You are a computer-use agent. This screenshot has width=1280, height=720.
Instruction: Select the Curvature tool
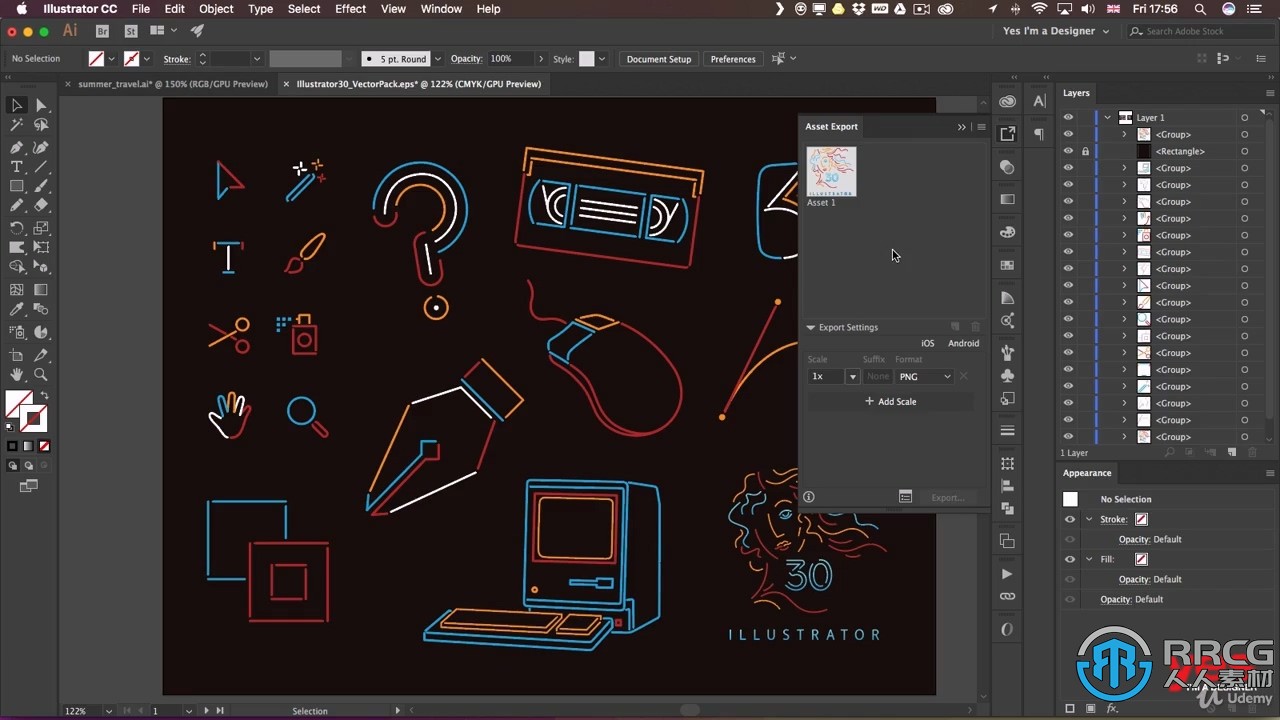41,147
